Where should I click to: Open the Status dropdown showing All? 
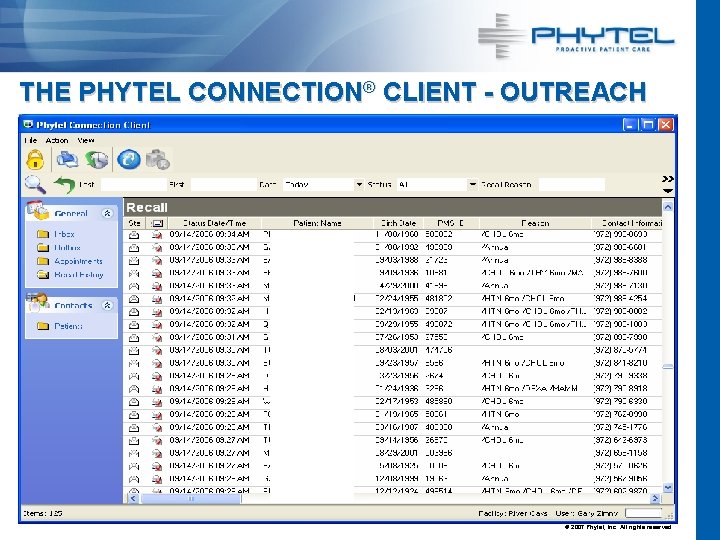472,185
